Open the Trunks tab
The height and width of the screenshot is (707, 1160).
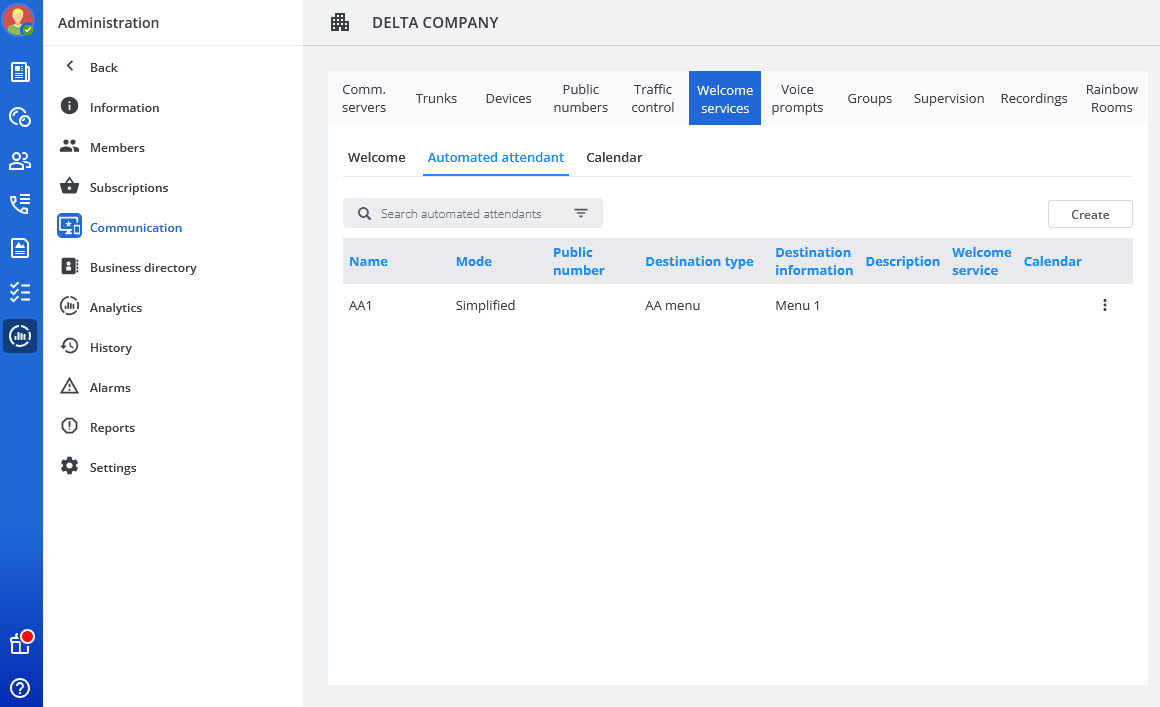tap(436, 98)
